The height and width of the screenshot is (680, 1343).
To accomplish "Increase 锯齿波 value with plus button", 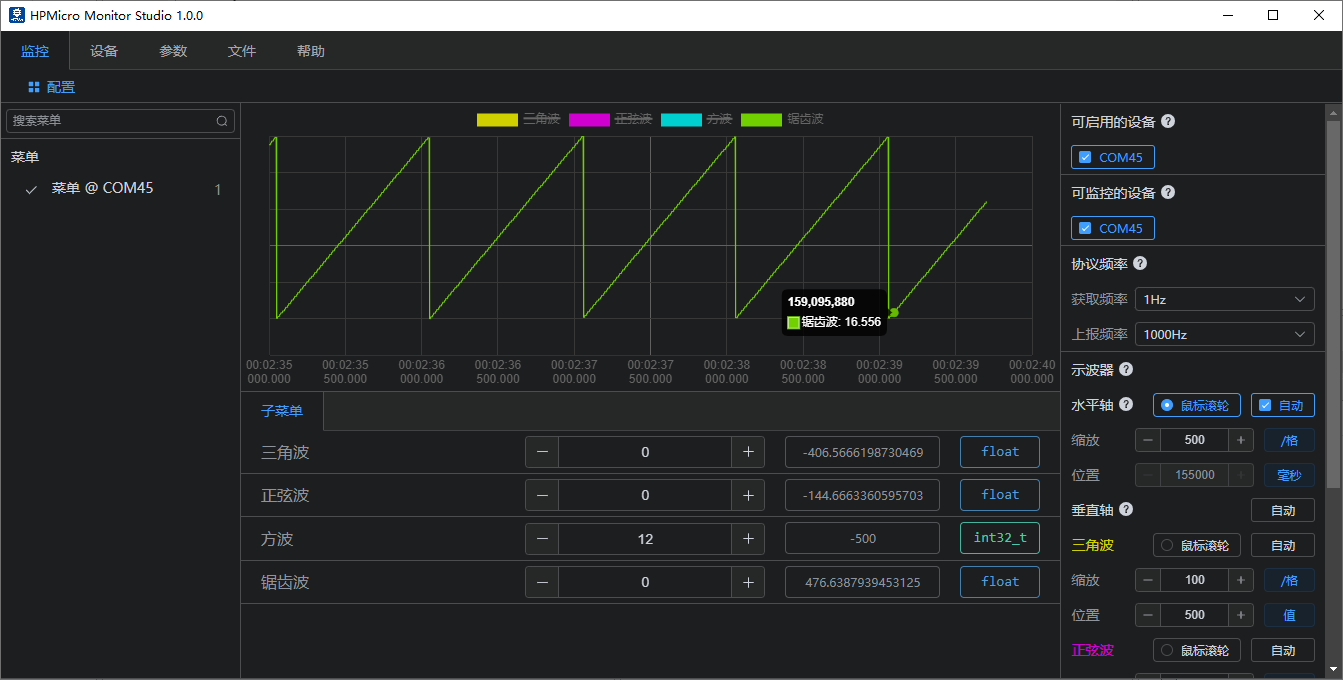I will click(x=748, y=582).
